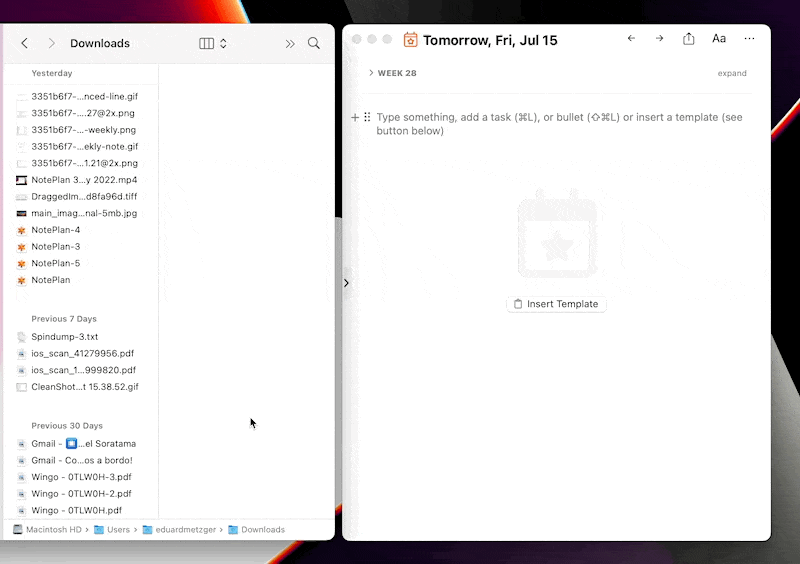Select Wingo - 0TLW0H-2.pdf file
Screen dimensions: 800x564
click(80, 494)
